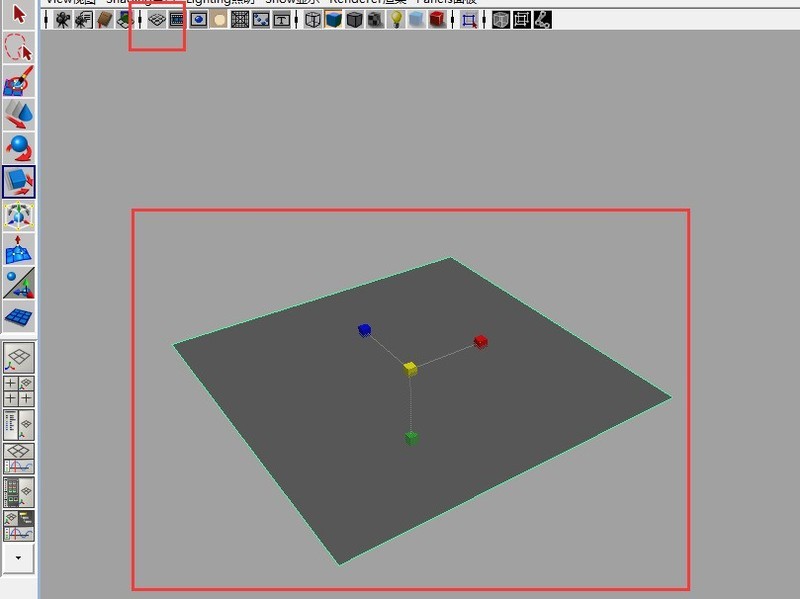Switch to the four-view panel layout
The image size is (800, 599).
pyautogui.click(x=19, y=391)
